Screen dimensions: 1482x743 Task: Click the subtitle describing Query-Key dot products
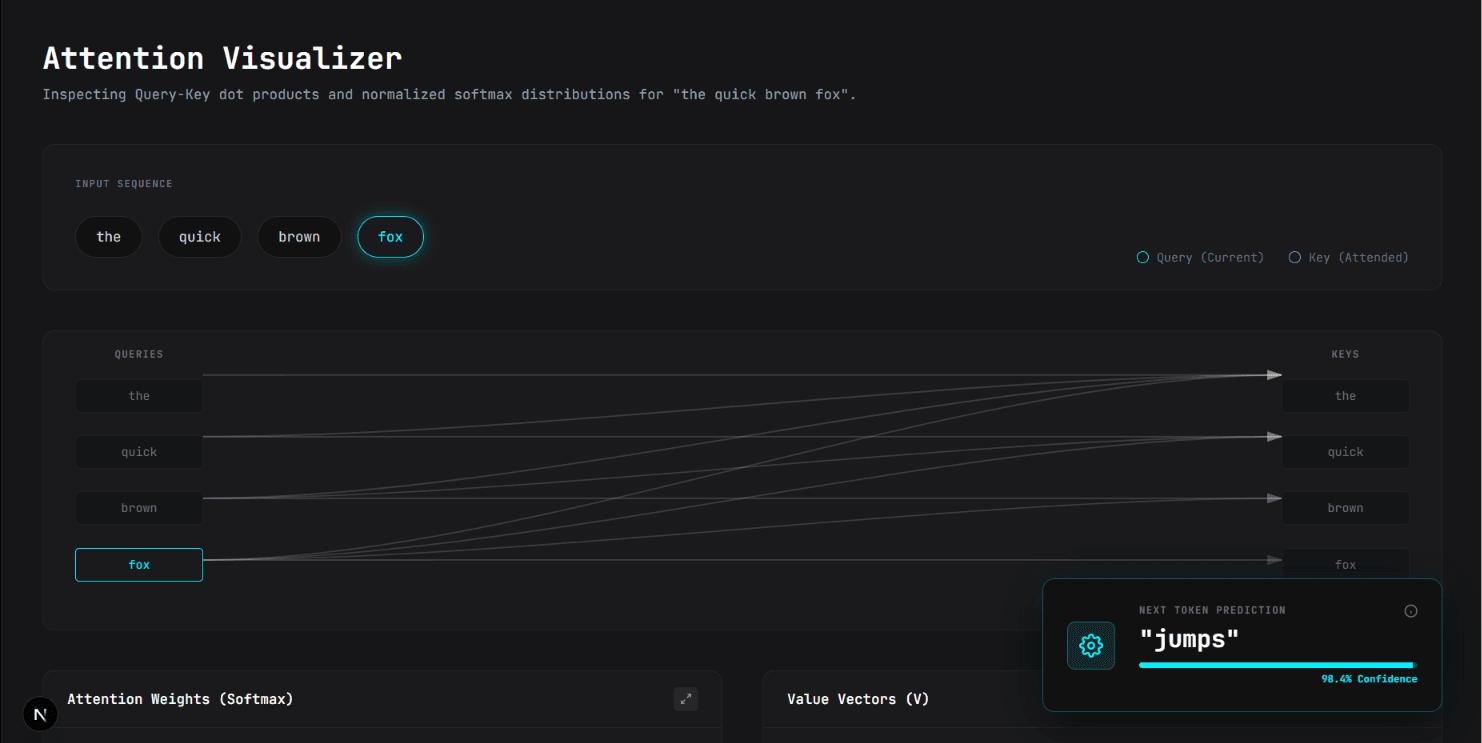[x=450, y=95]
